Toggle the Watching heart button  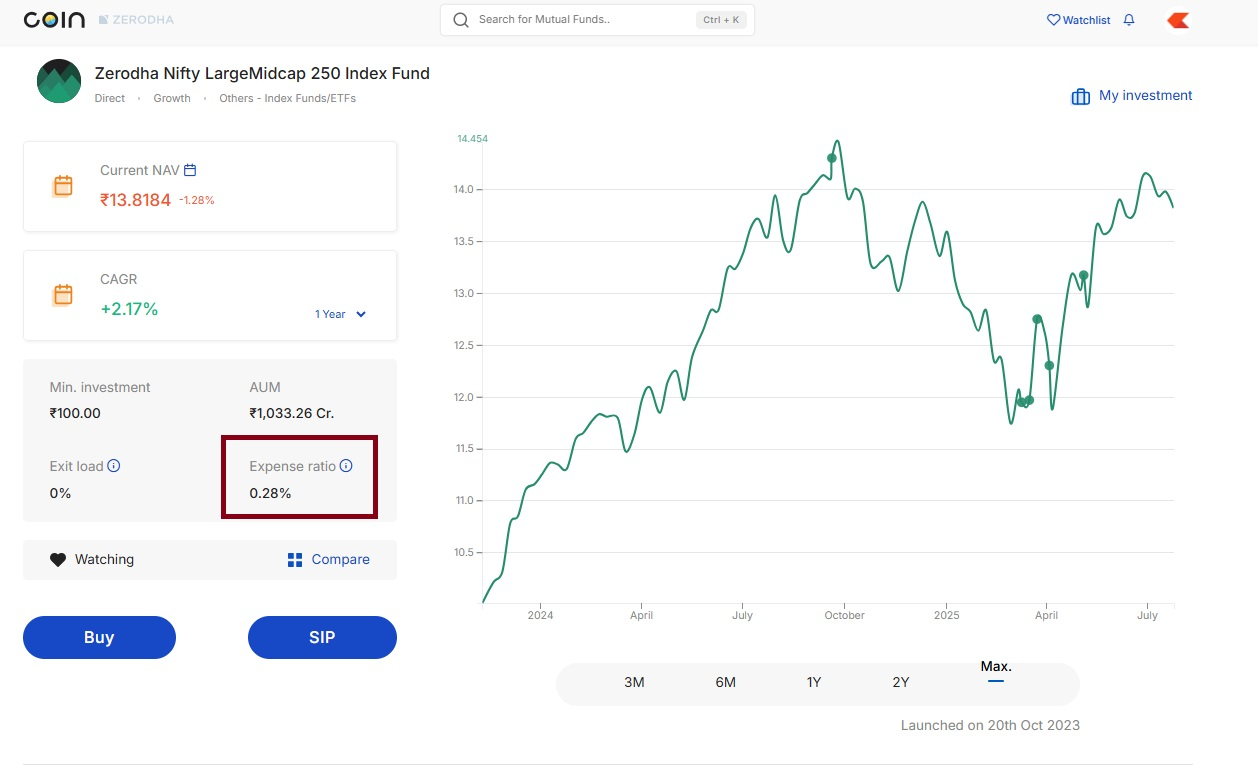click(58, 560)
